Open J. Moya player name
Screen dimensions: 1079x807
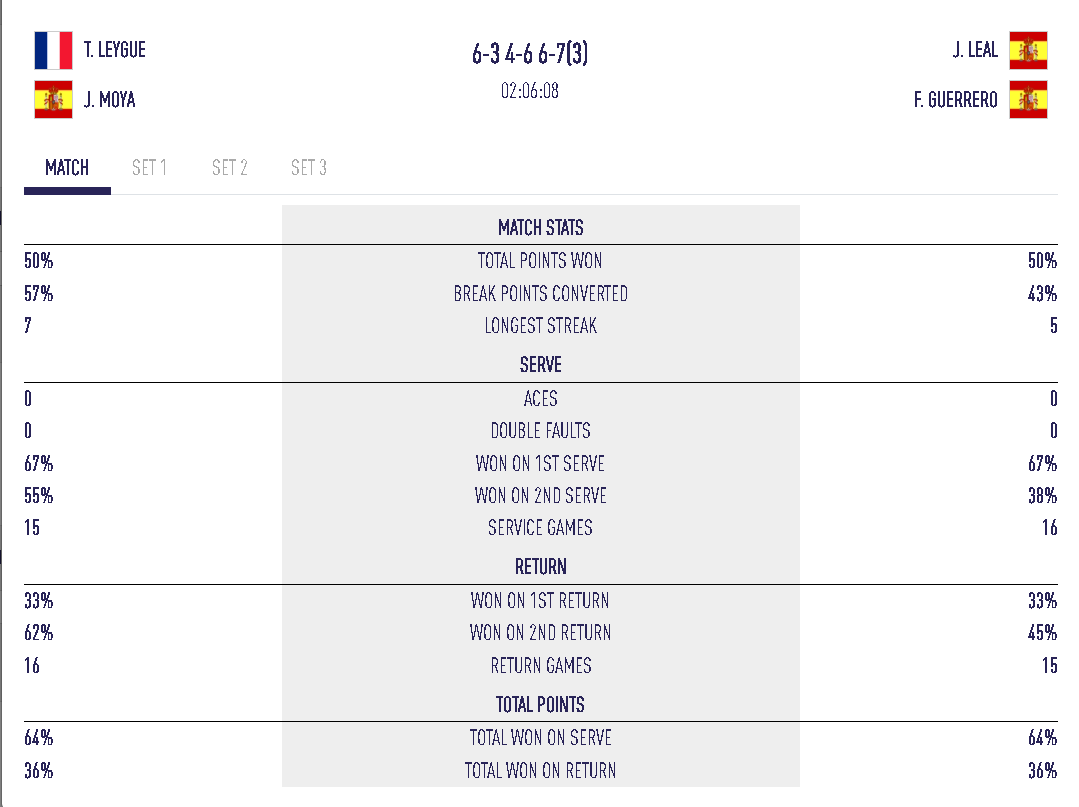point(110,100)
